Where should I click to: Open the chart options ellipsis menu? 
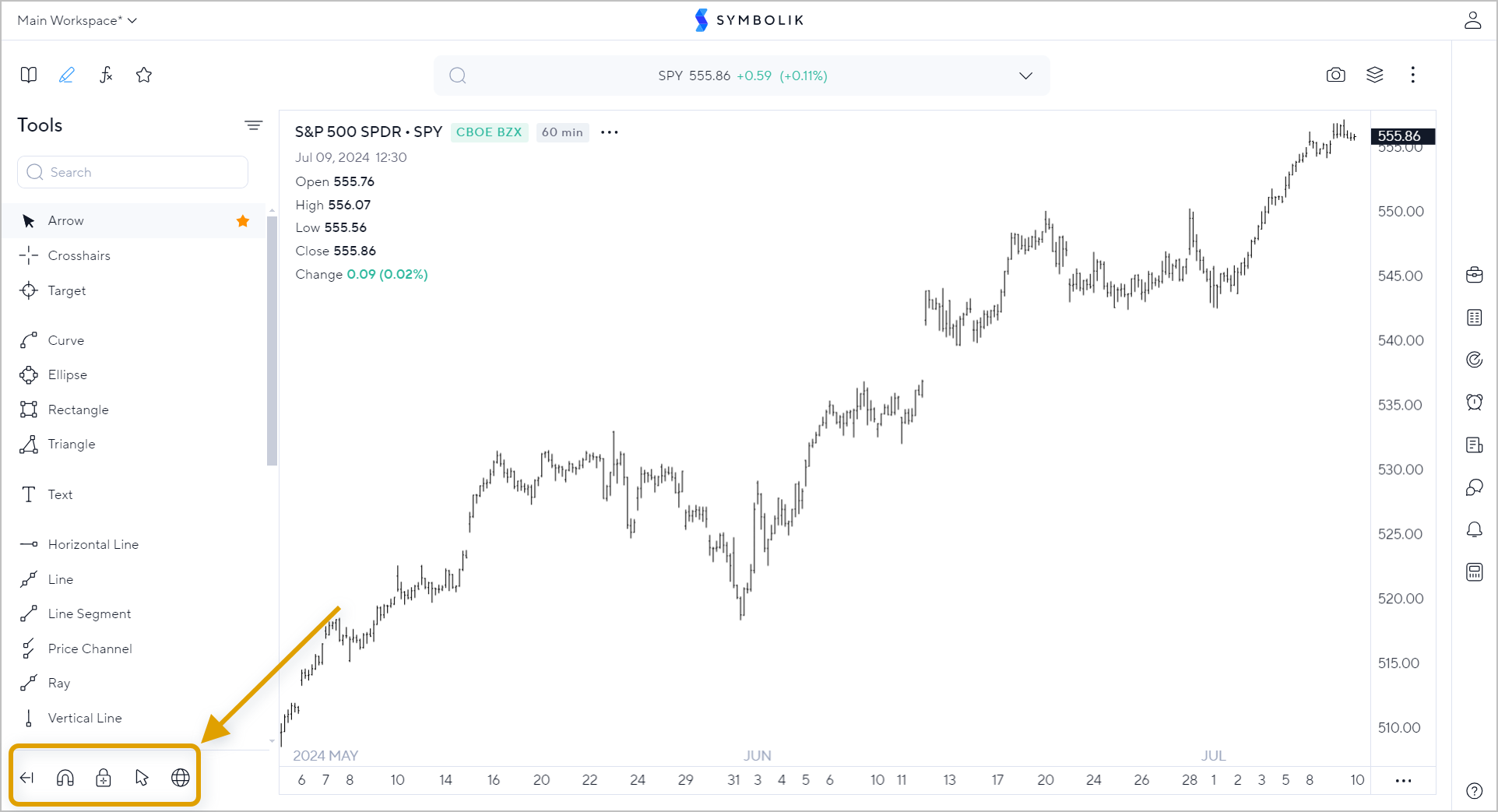pyautogui.click(x=609, y=132)
